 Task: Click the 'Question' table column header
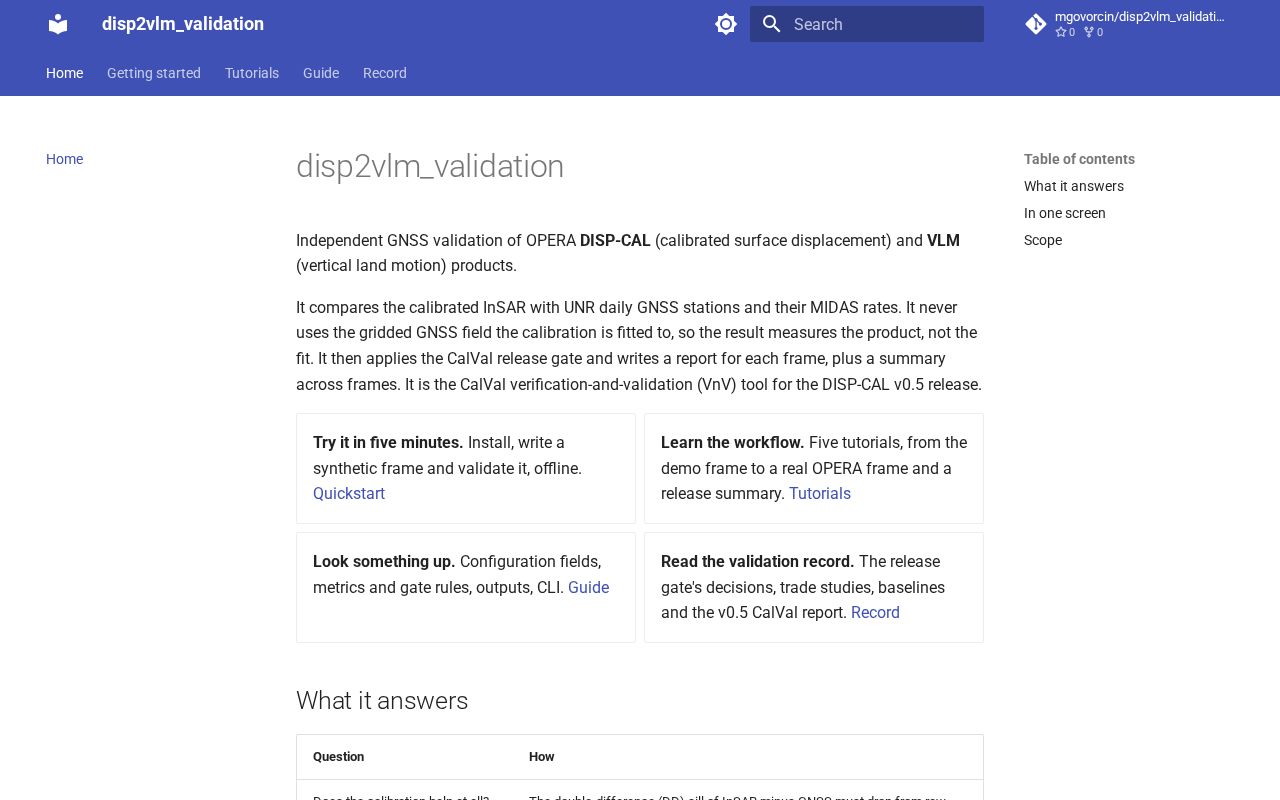coord(338,757)
